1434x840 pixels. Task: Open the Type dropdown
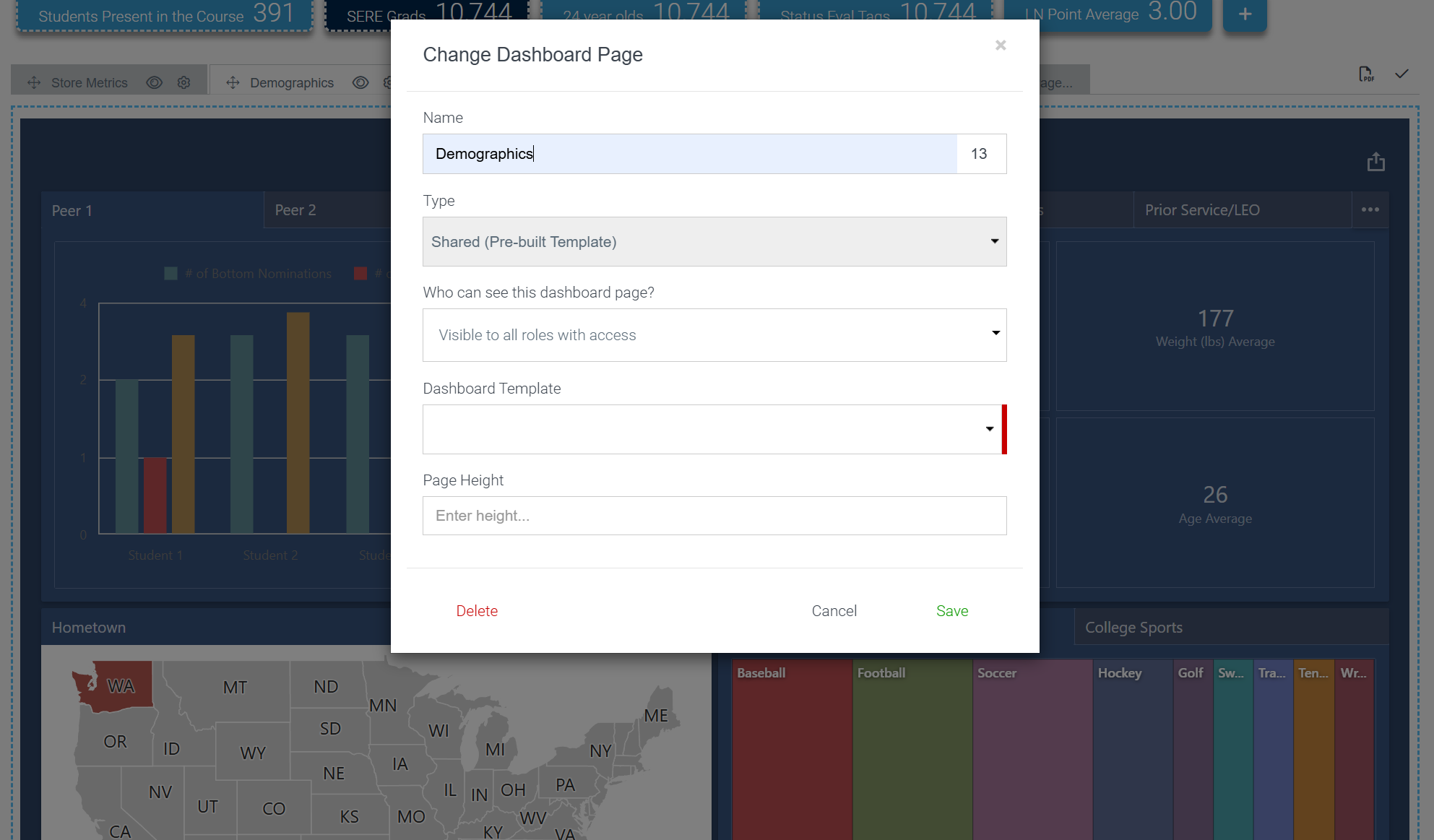(714, 242)
